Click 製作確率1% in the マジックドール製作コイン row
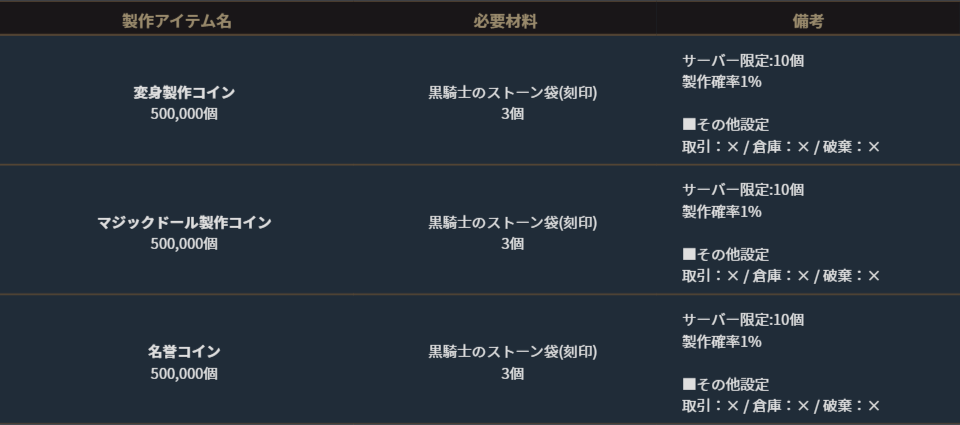 pos(722,211)
